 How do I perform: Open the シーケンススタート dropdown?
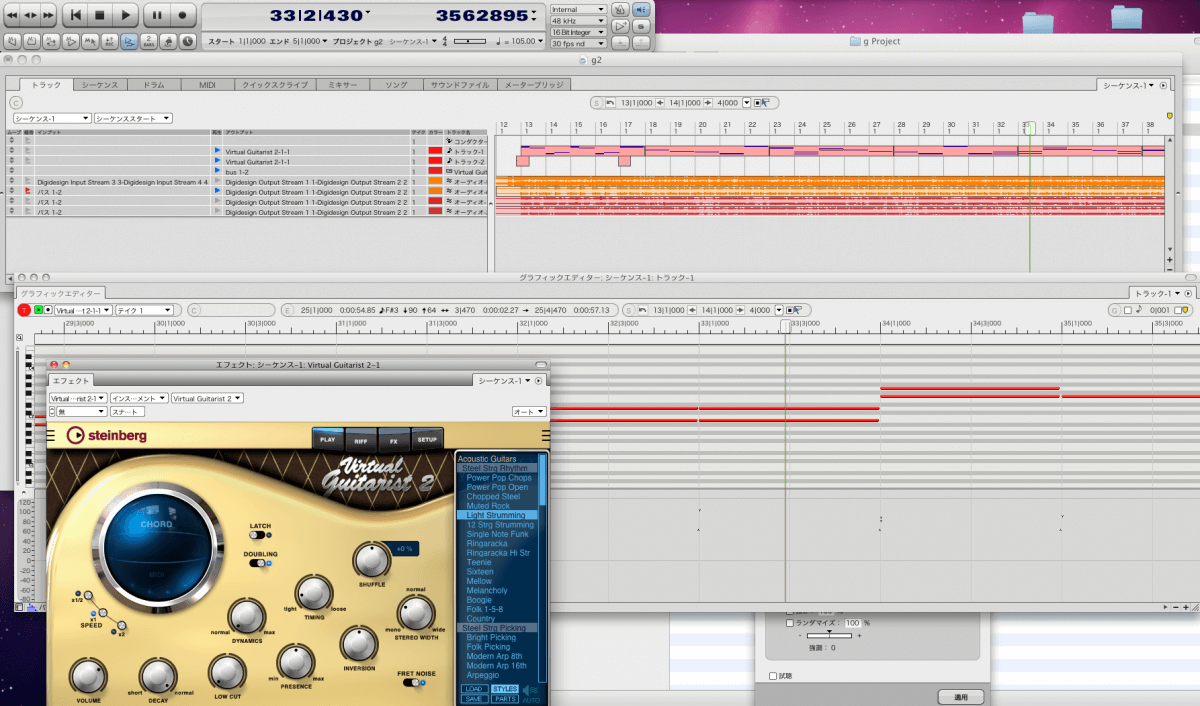pos(134,118)
